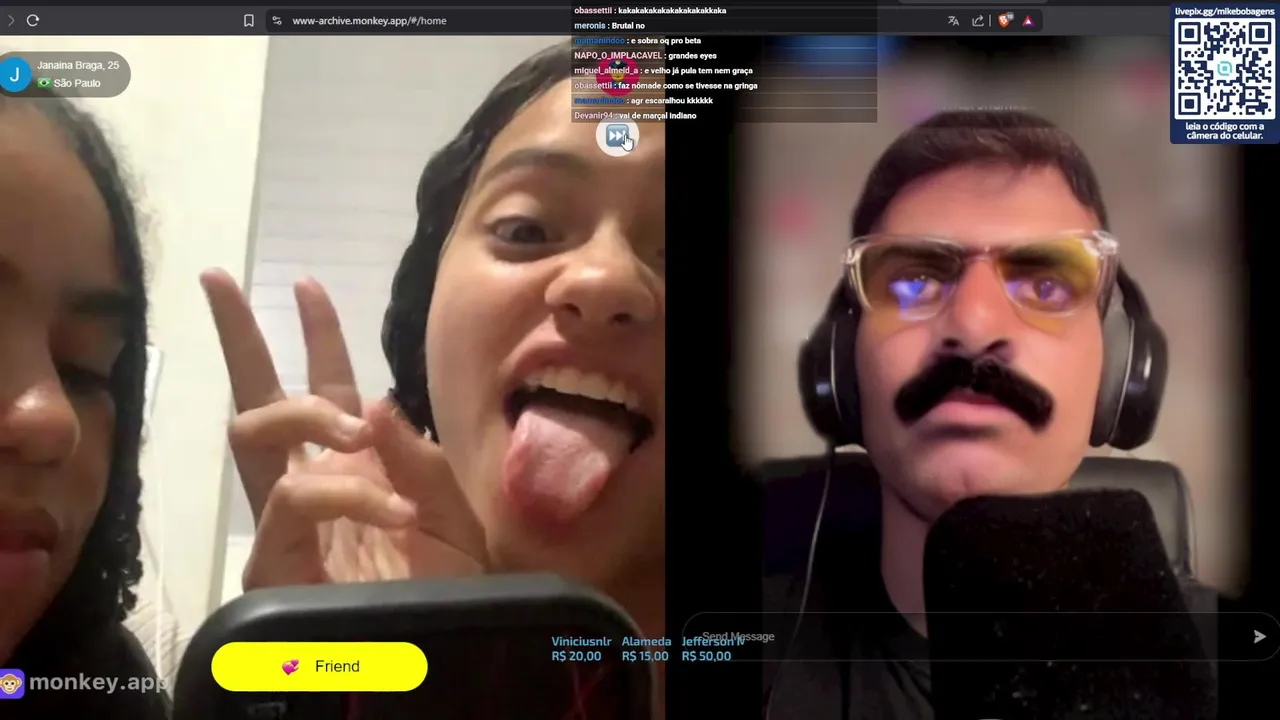Send the message with the arrow icon
Image resolution: width=1280 pixels, height=720 pixels.
[x=1260, y=636]
